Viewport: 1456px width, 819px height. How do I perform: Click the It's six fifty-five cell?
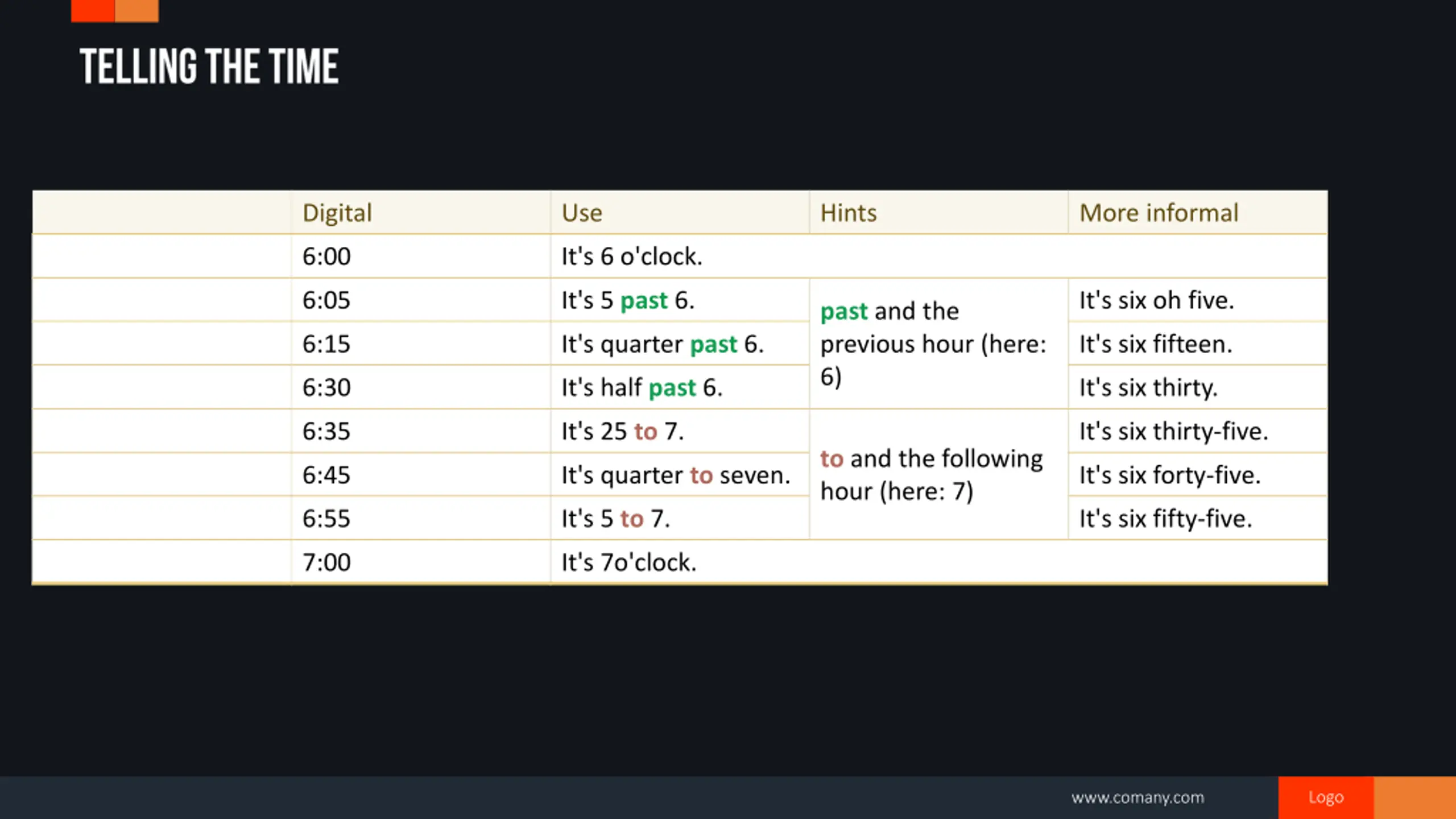point(1198,518)
